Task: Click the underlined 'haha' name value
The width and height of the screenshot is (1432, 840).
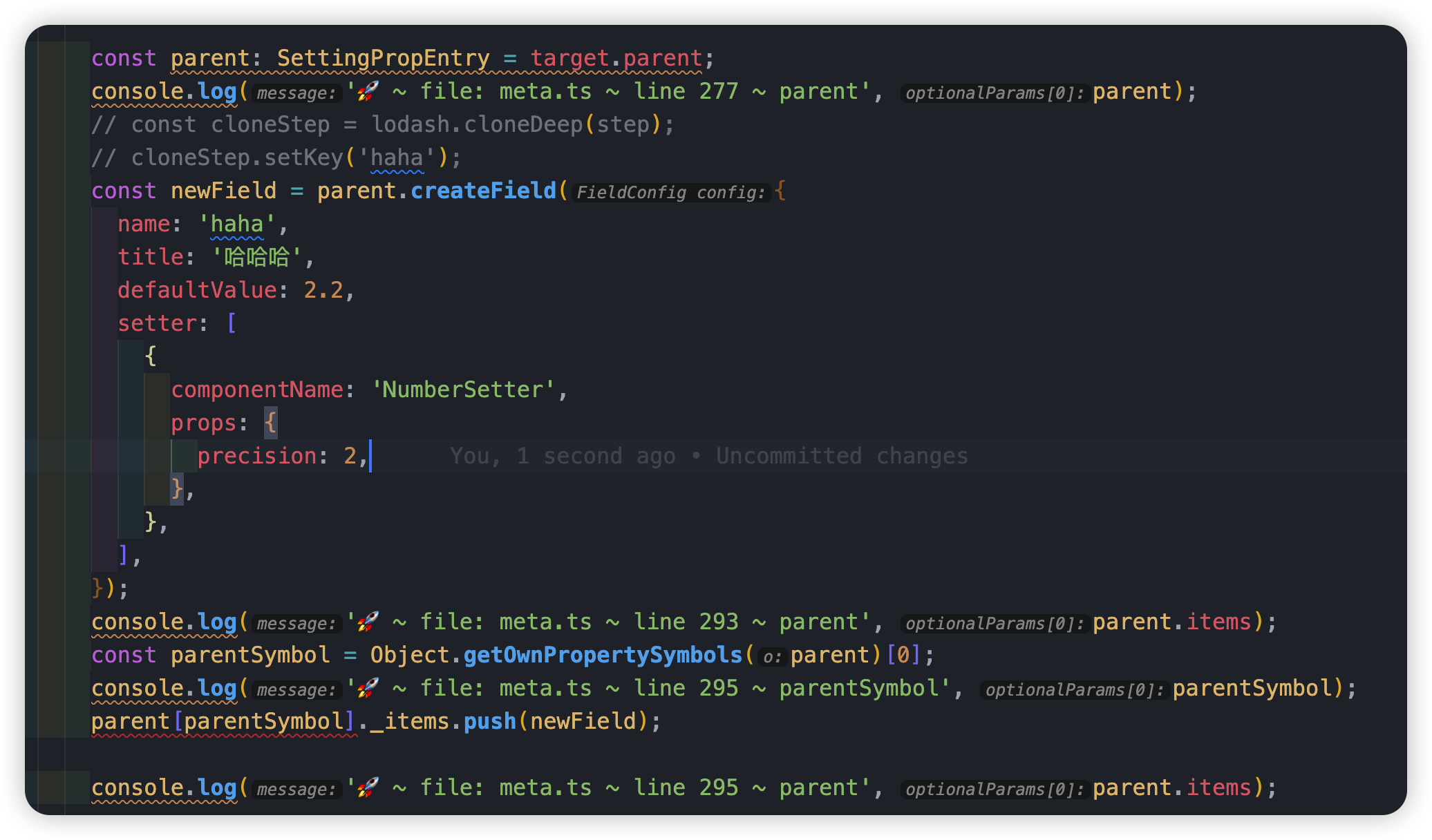Action: [x=236, y=223]
